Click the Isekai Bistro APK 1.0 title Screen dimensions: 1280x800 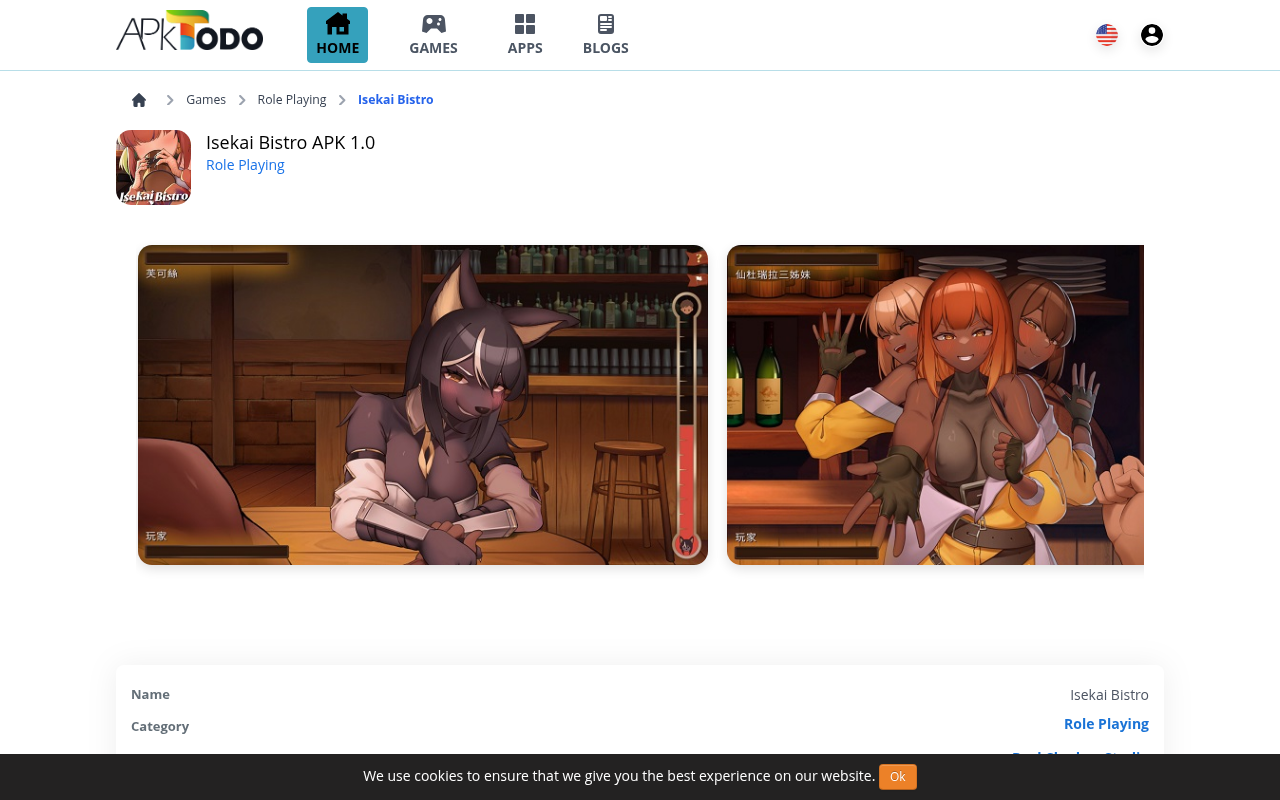point(290,143)
